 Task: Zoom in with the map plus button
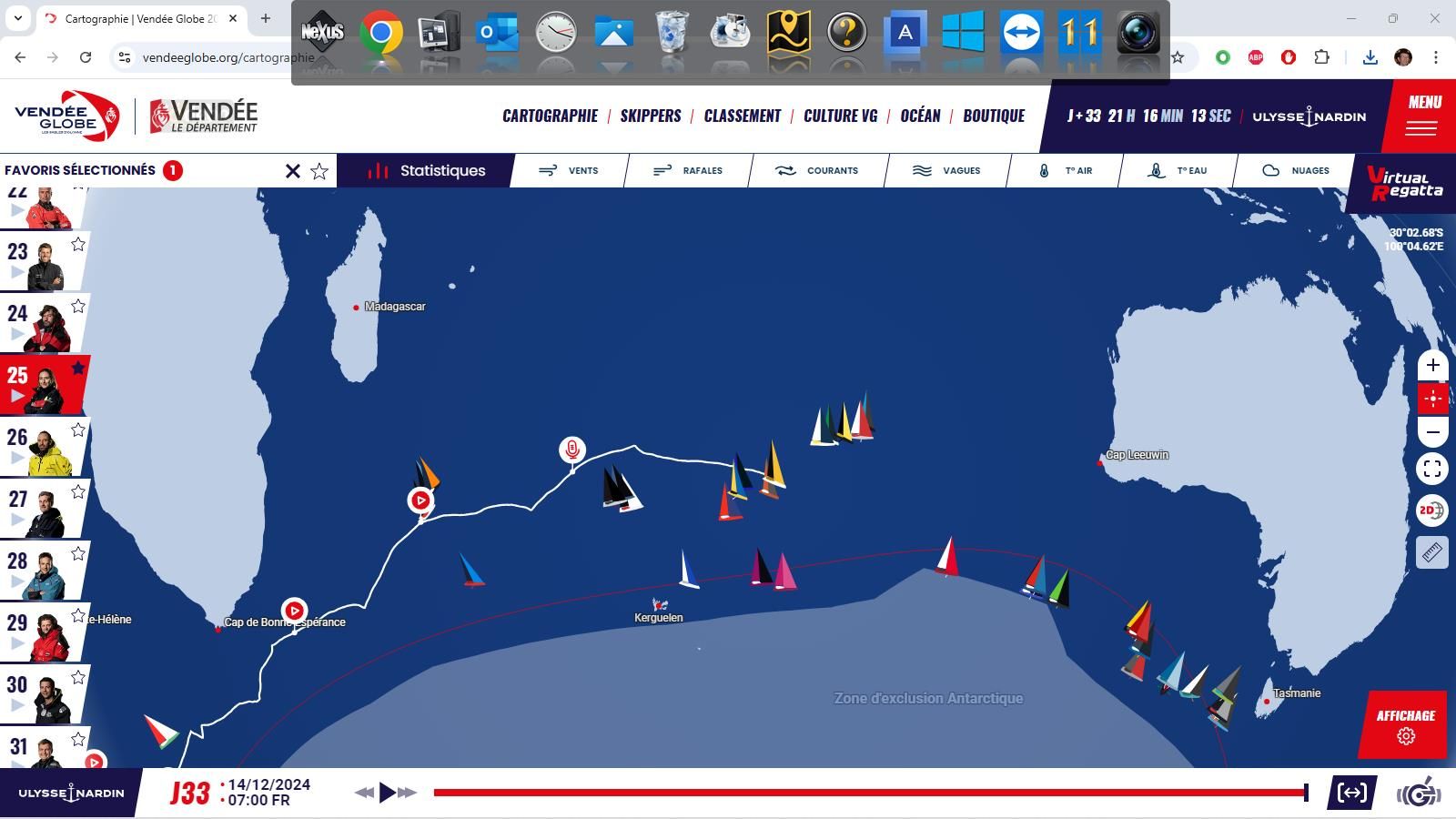click(x=1432, y=366)
